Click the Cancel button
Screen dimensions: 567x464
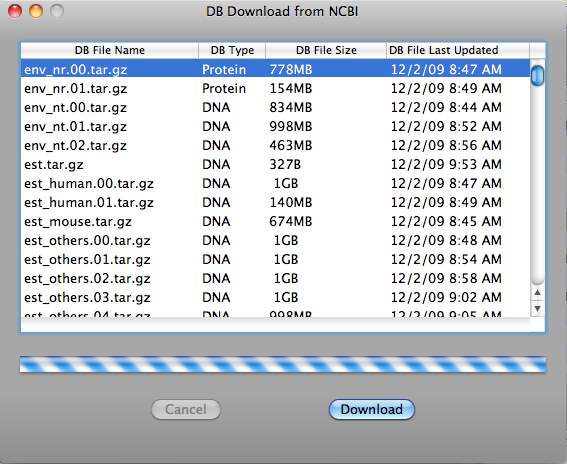point(186,409)
